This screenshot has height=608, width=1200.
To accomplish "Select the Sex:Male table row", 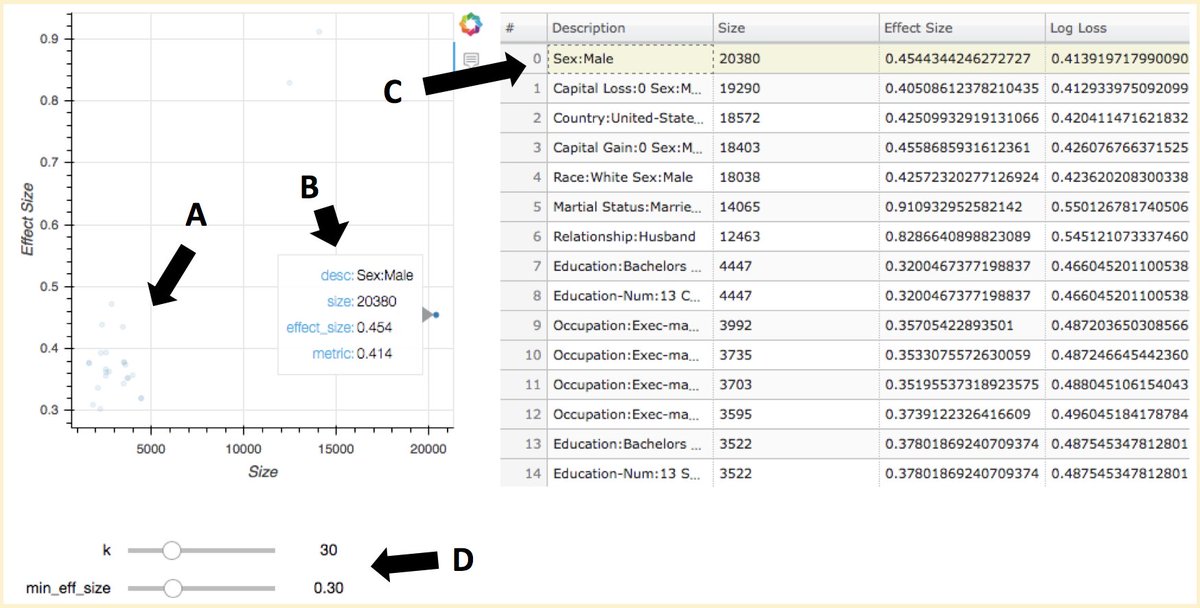I will 845,59.
